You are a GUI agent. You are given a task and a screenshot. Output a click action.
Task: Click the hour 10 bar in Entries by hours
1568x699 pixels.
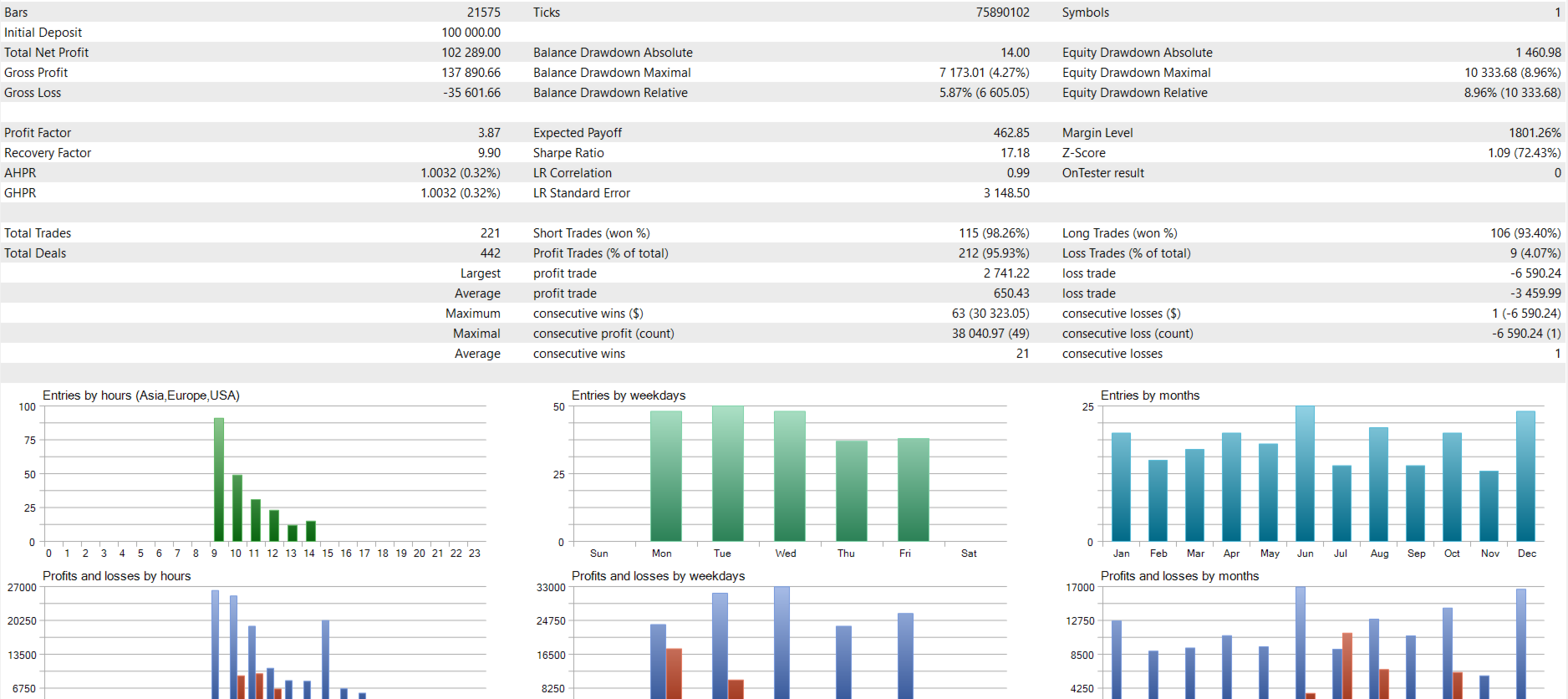pos(237,508)
